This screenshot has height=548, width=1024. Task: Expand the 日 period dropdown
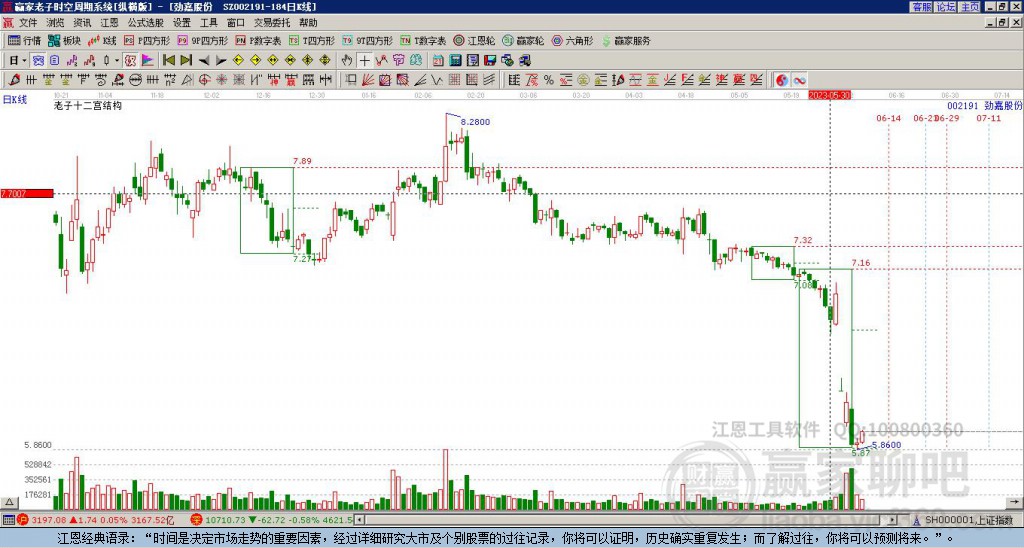[24, 61]
